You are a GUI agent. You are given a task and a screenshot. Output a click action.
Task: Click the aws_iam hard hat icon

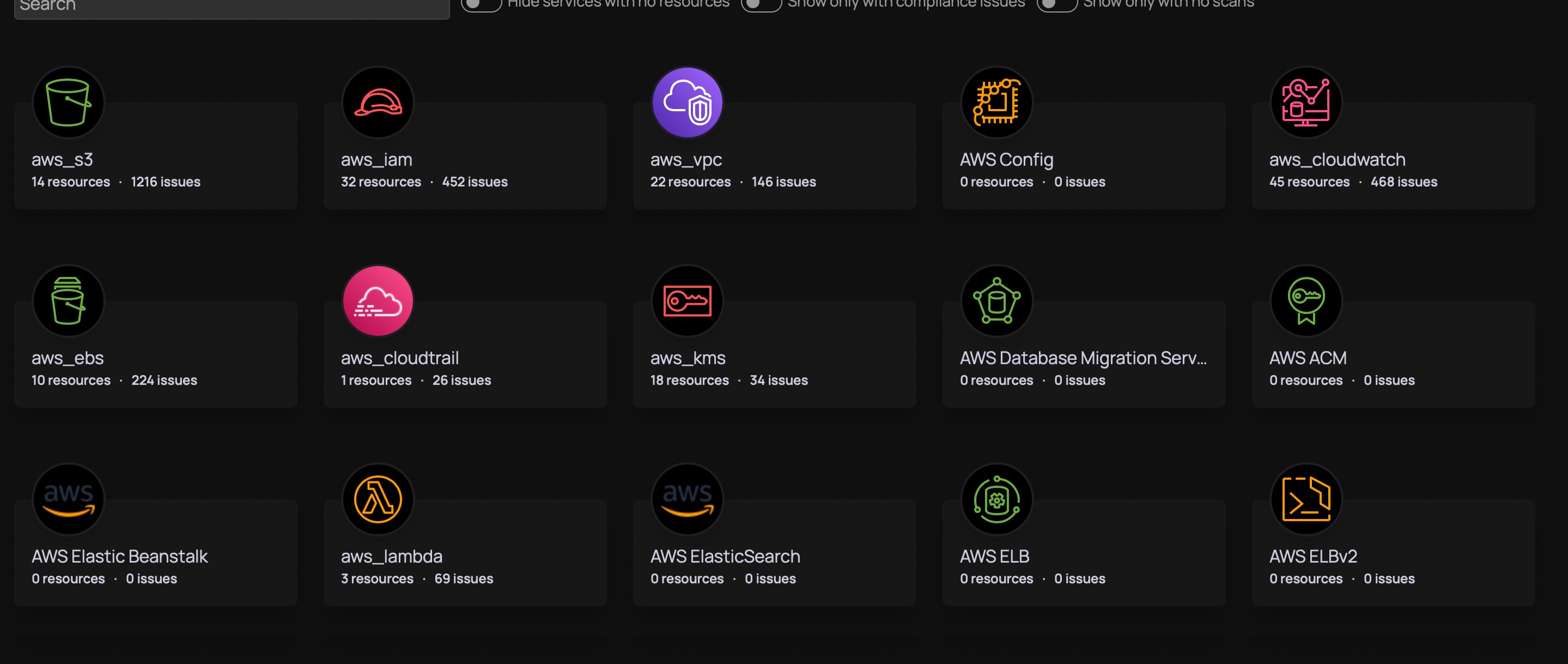click(x=378, y=102)
